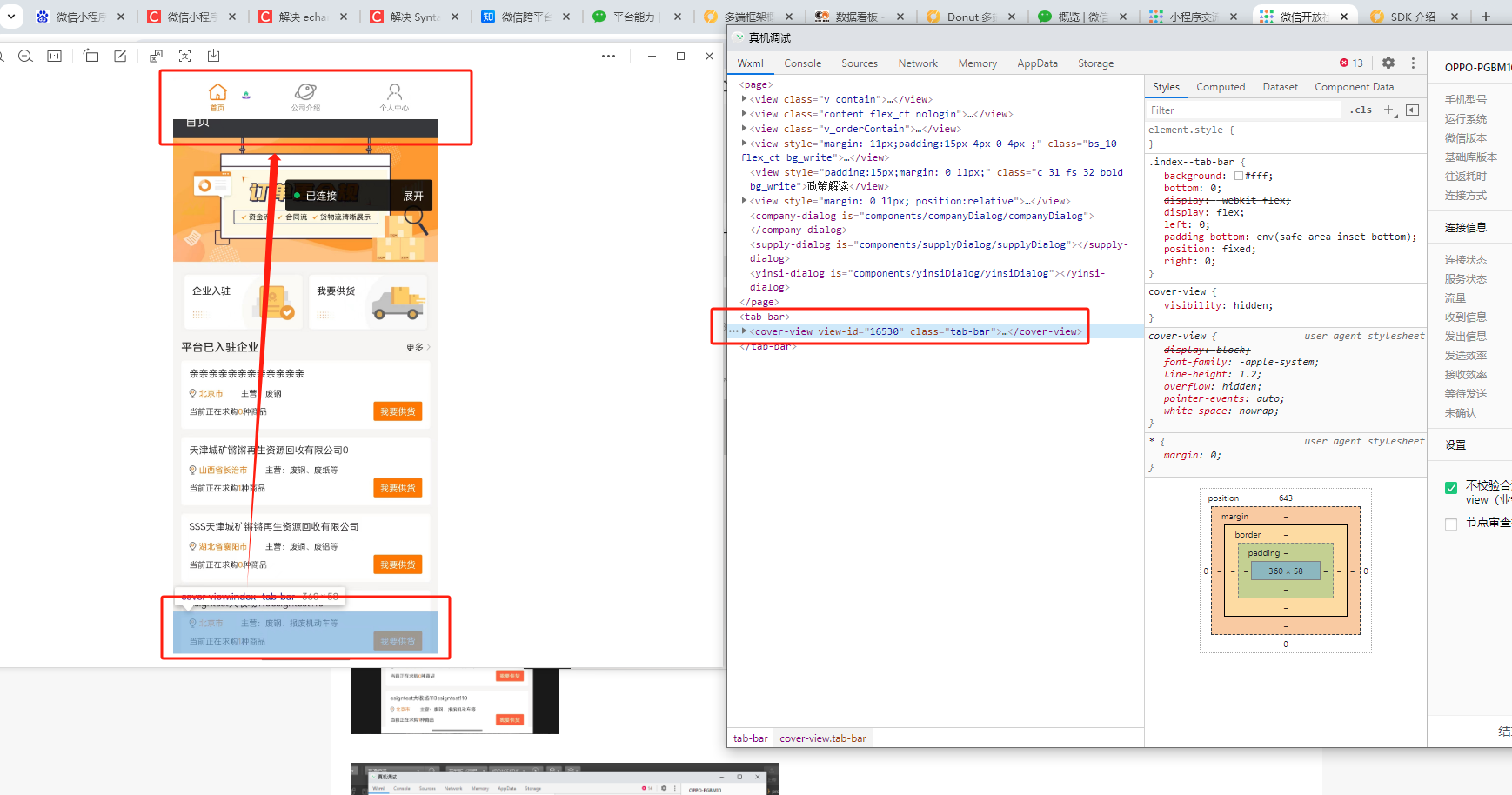The height and width of the screenshot is (795, 1512).
Task: Click the 我要供货 truck card in the preview
Action: [x=368, y=302]
